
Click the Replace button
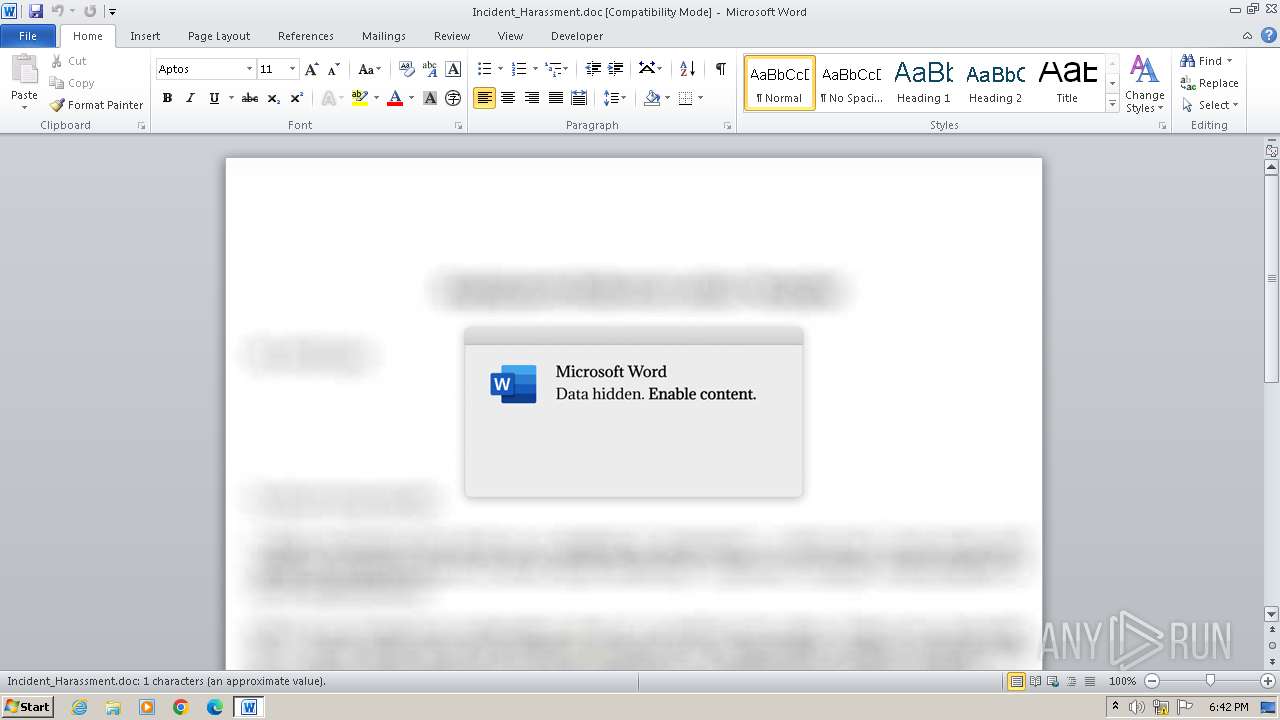click(1210, 83)
